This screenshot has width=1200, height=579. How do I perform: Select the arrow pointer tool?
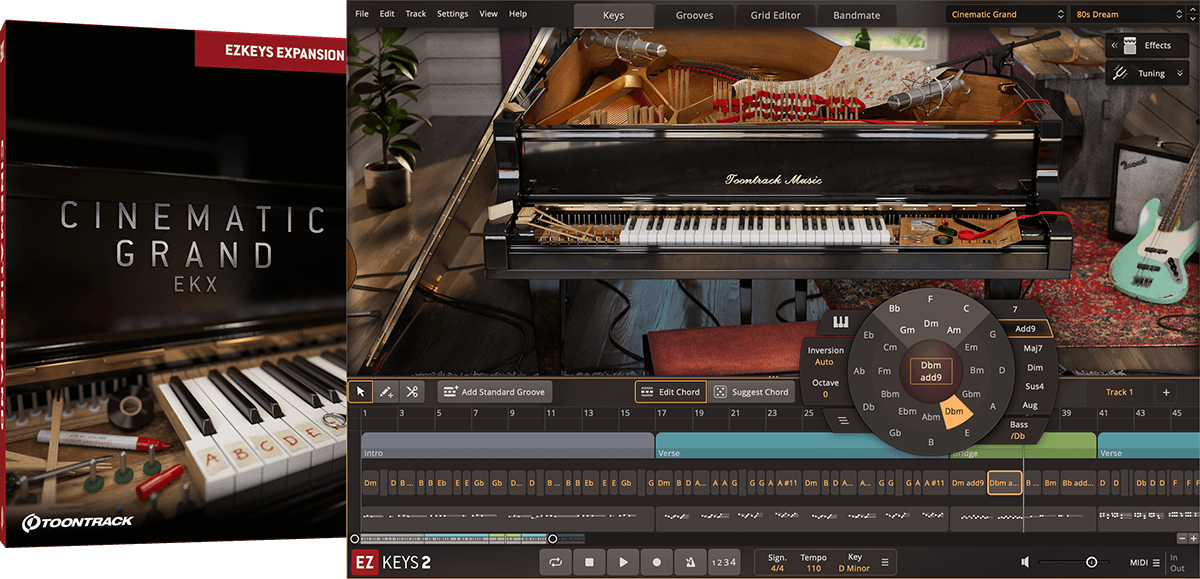pyautogui.click(x=361, y=392)
